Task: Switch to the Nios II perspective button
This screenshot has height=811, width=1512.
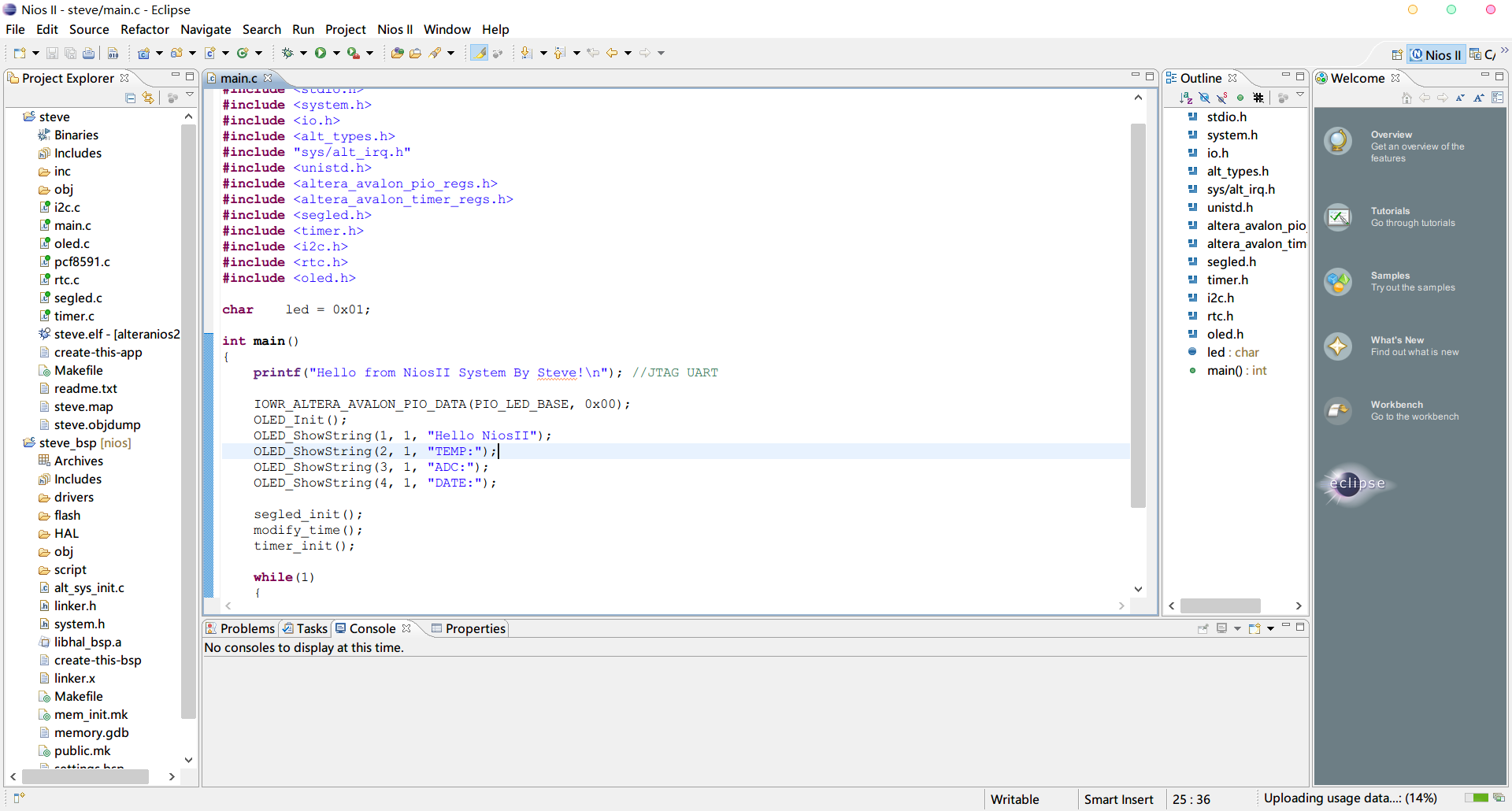Action: click(1436, 54)
